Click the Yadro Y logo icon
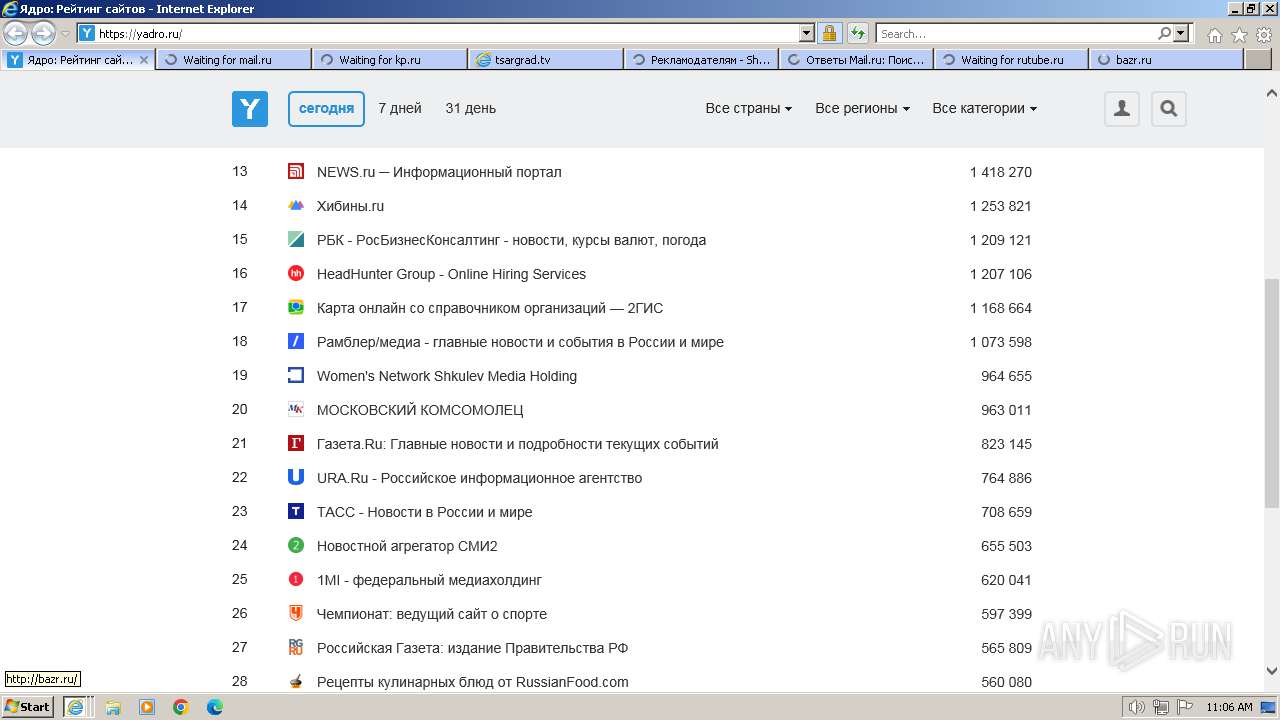The width and height of the screenshot is (1280, 720). point(250,109)
